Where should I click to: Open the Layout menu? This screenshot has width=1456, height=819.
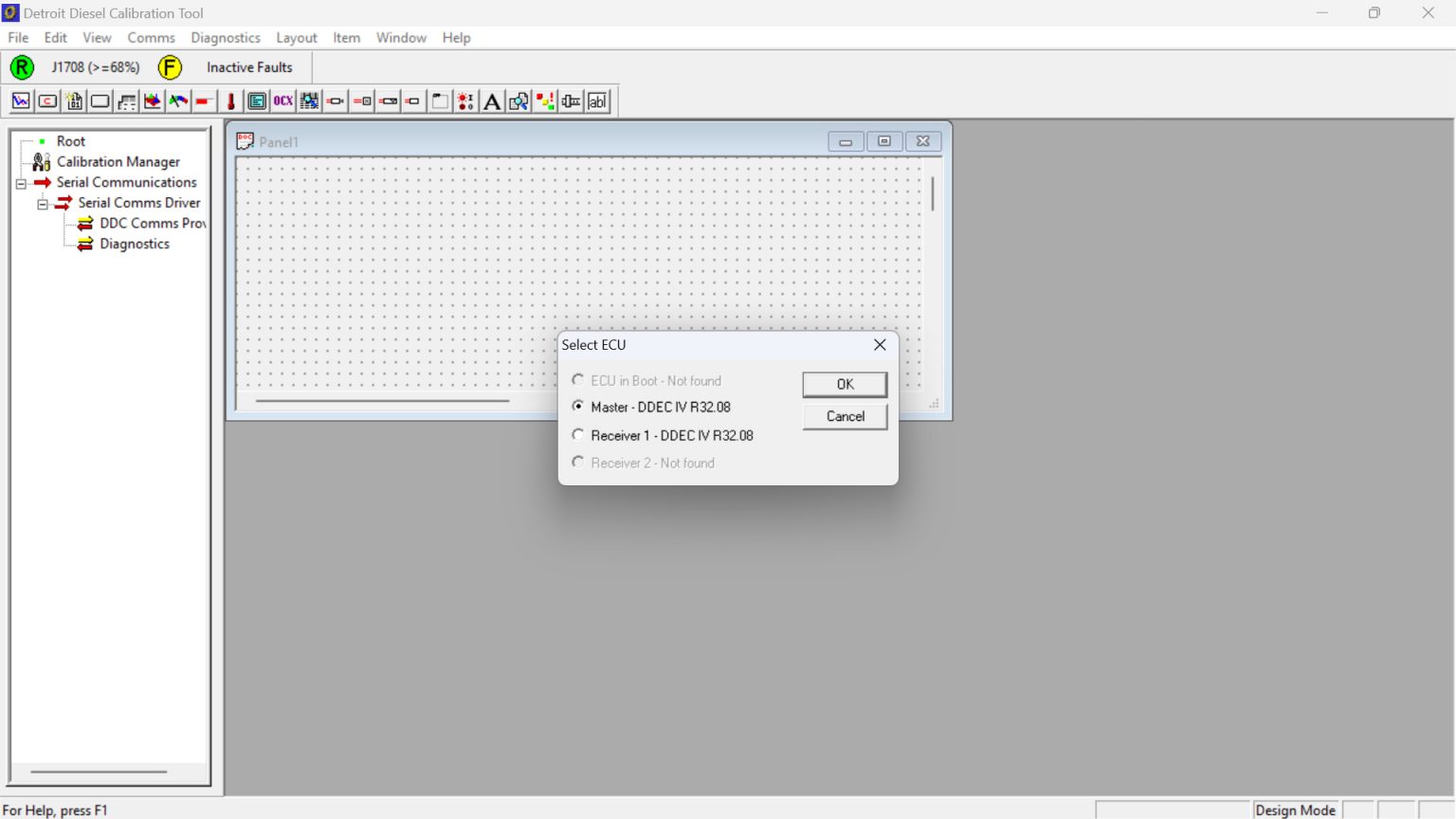[x=297, y=38]
